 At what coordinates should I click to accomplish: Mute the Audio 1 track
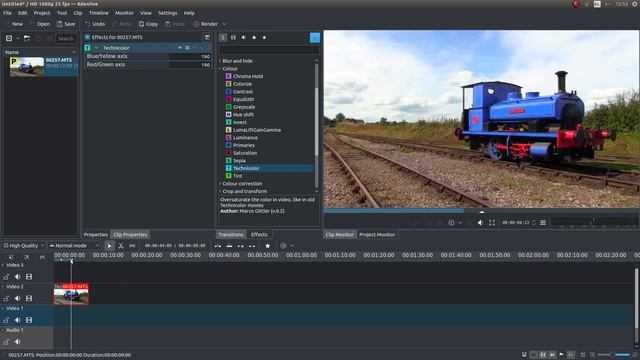click(x=18, y=342)
